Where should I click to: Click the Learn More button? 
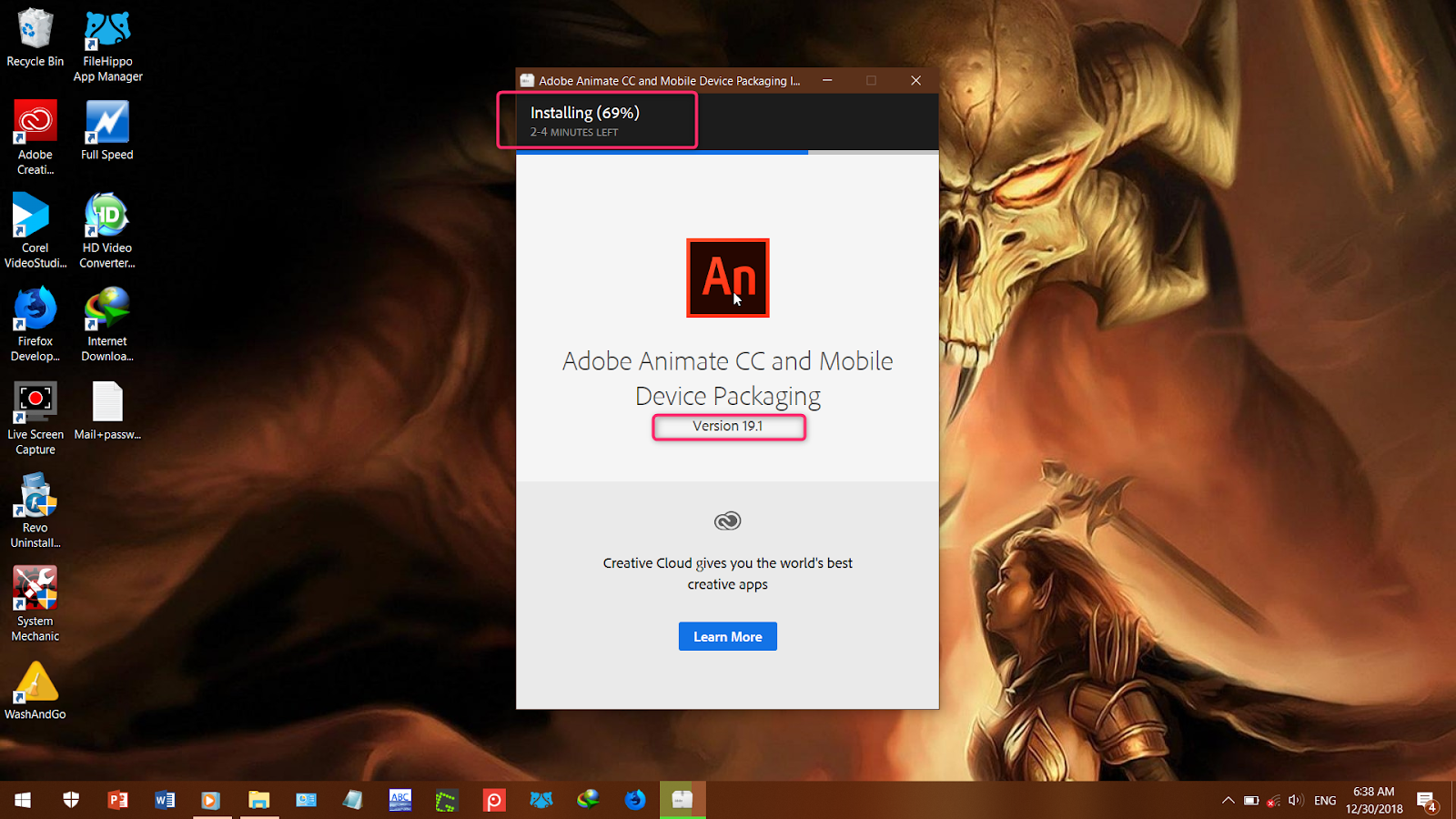(x=728, y=637)
